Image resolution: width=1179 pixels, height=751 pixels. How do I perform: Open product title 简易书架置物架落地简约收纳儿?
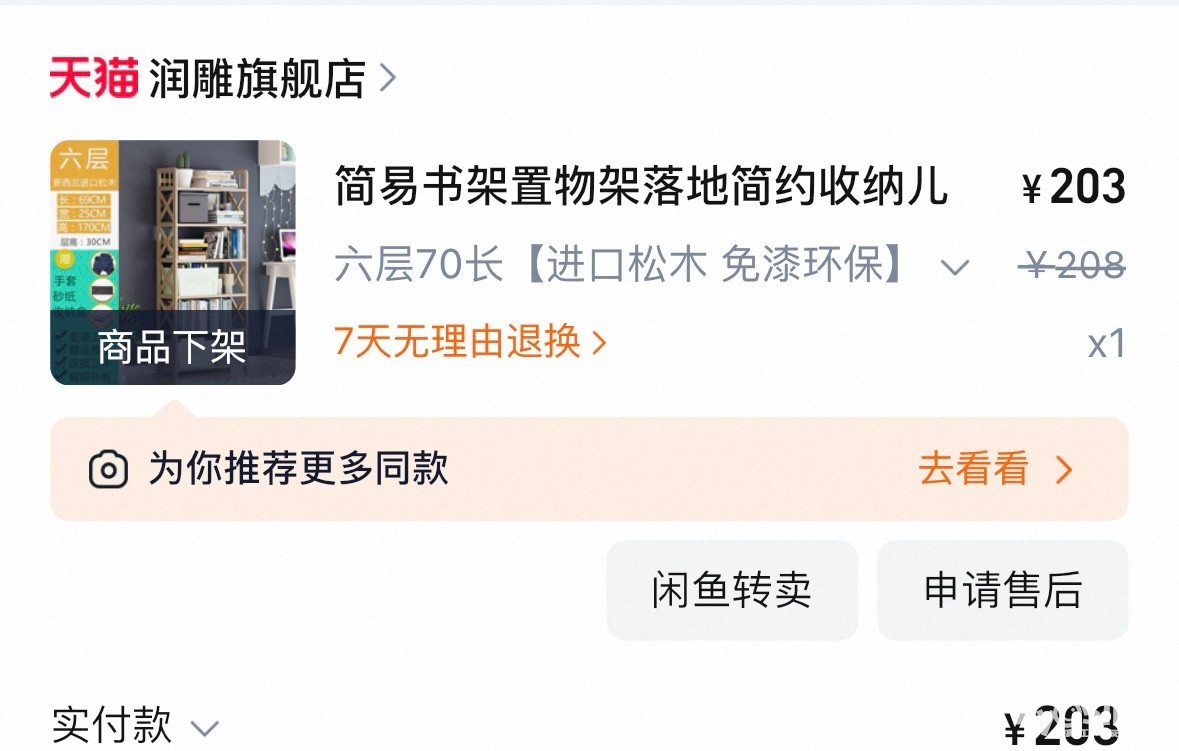point(641,186)
